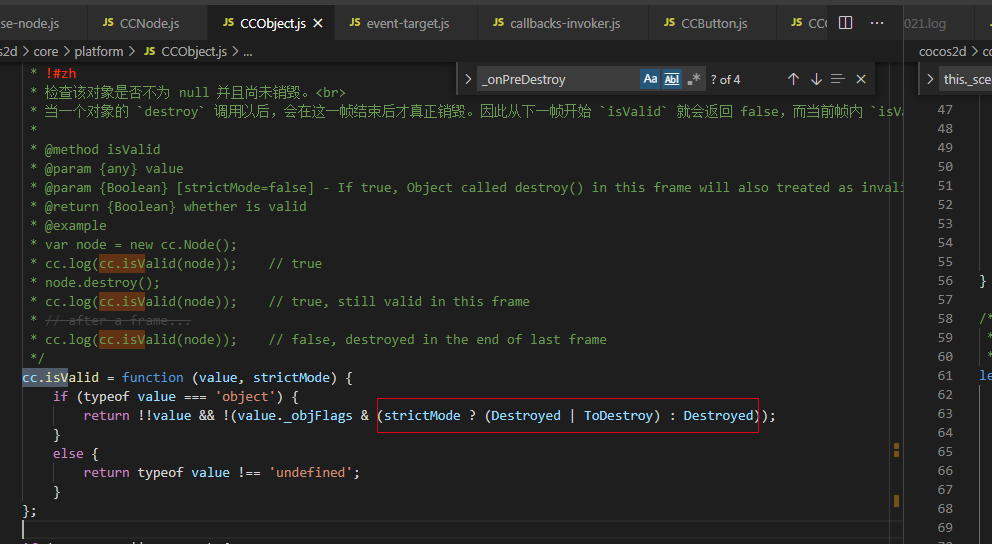Screen dimensions: 992x544
Task: Open the platform folder breadcrumb
Action: coord(99,51)
